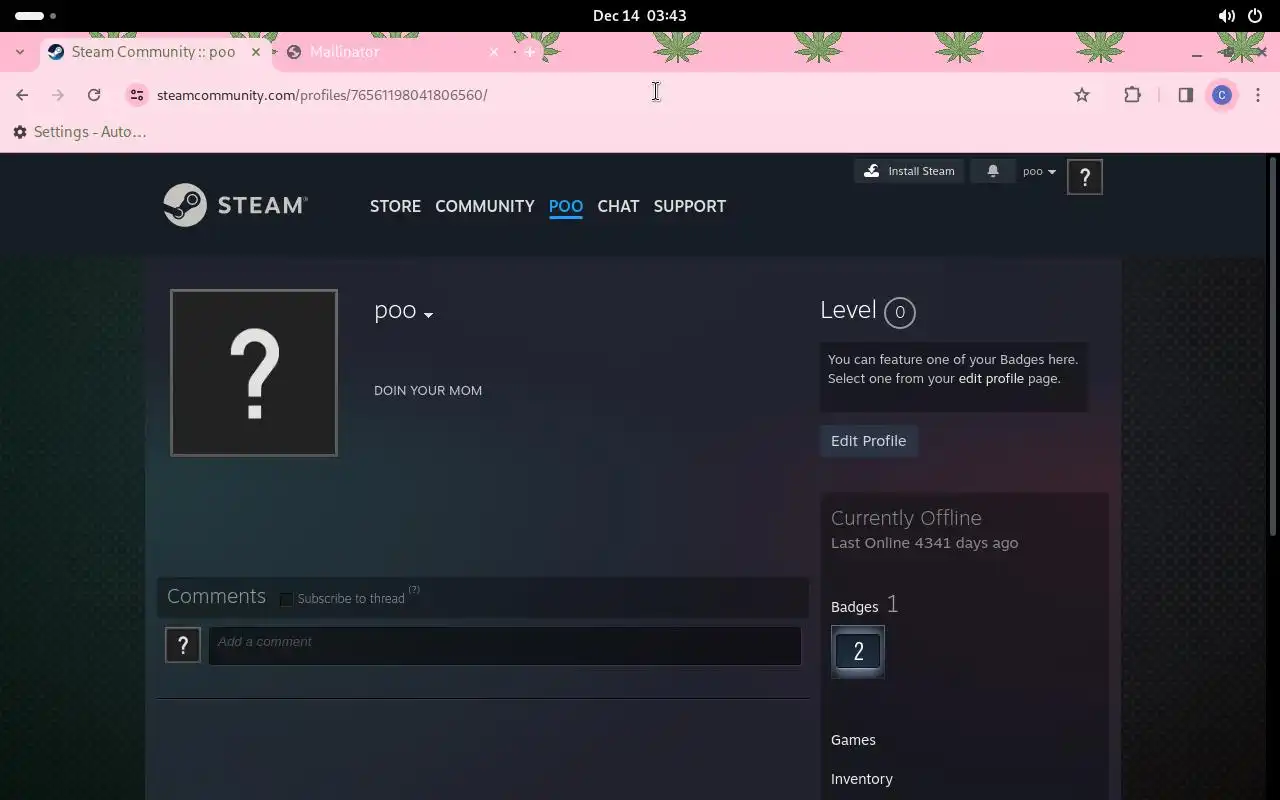Click the Activities pill in top bar
This screenshot has width=1280, height=800.
click(x=35, y=16)
